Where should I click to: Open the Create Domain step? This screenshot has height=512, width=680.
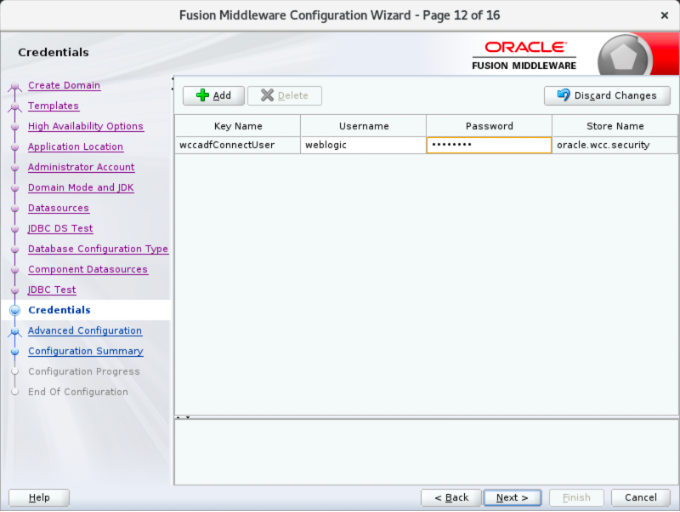tap(64, 85)
